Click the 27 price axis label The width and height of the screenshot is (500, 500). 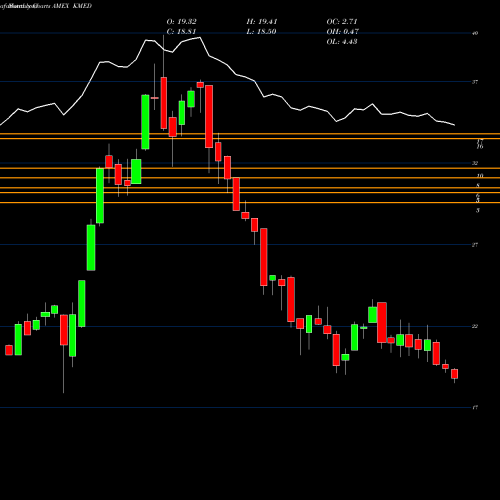(x=475, y=245)
